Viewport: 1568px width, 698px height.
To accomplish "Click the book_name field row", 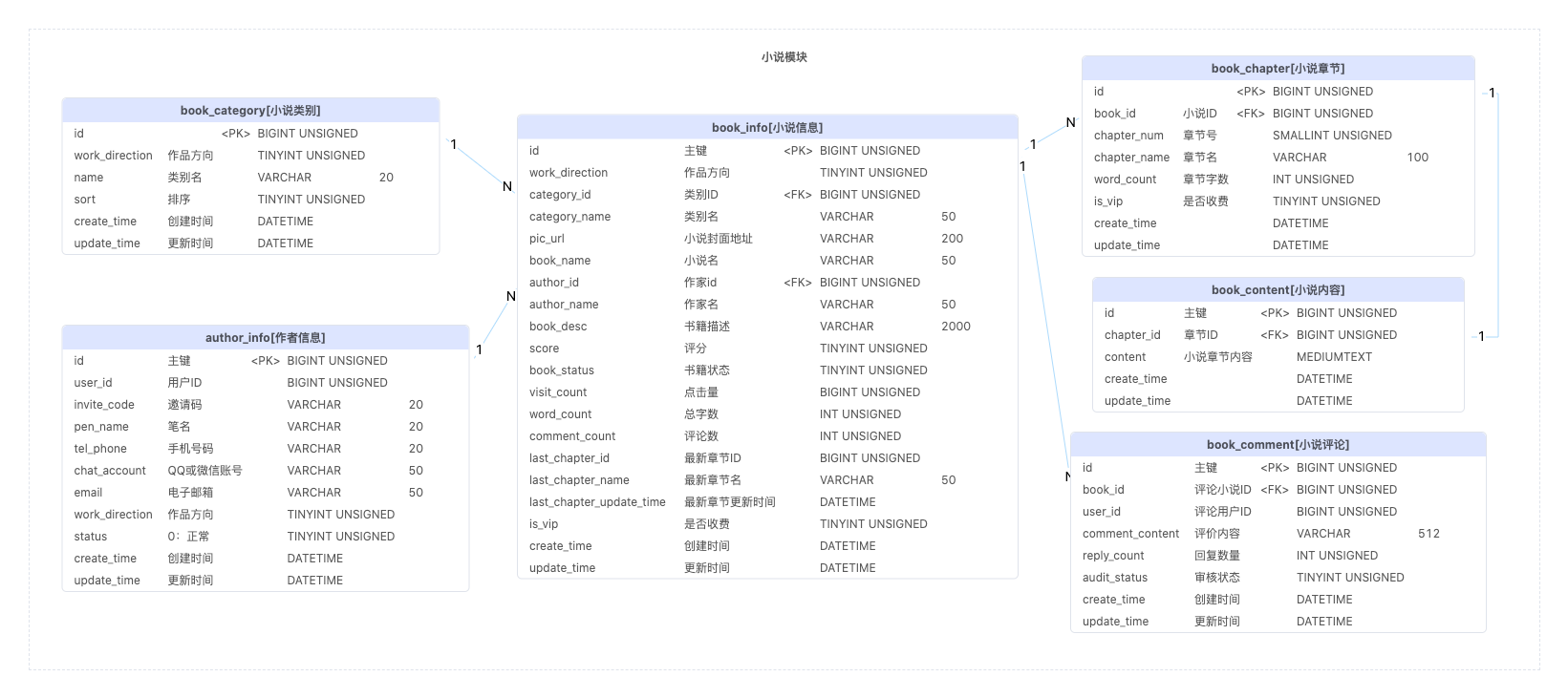I will click(767, 261).
